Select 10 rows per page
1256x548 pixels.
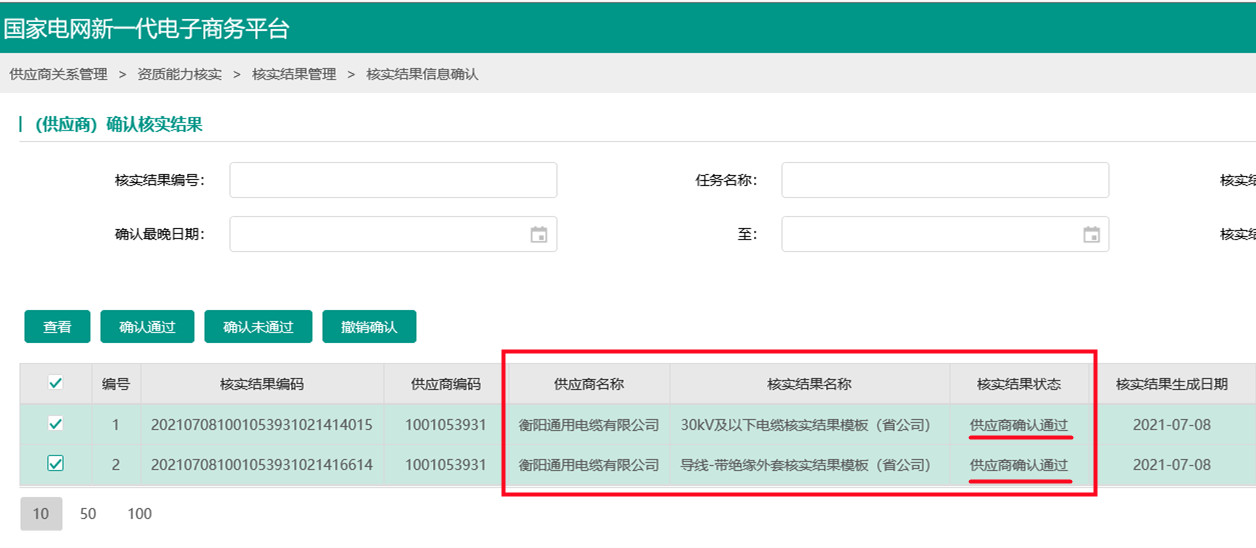[x=41, y=514]
